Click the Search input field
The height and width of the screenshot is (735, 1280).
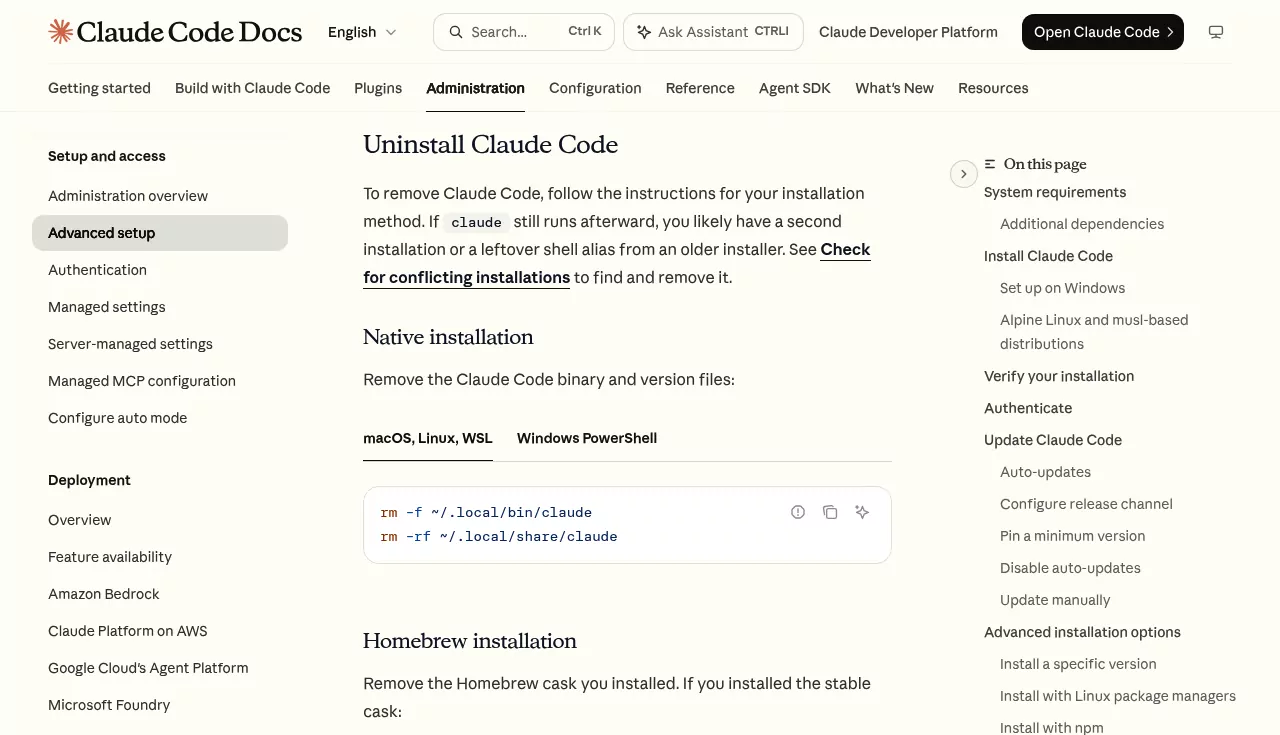pos(524,32)
